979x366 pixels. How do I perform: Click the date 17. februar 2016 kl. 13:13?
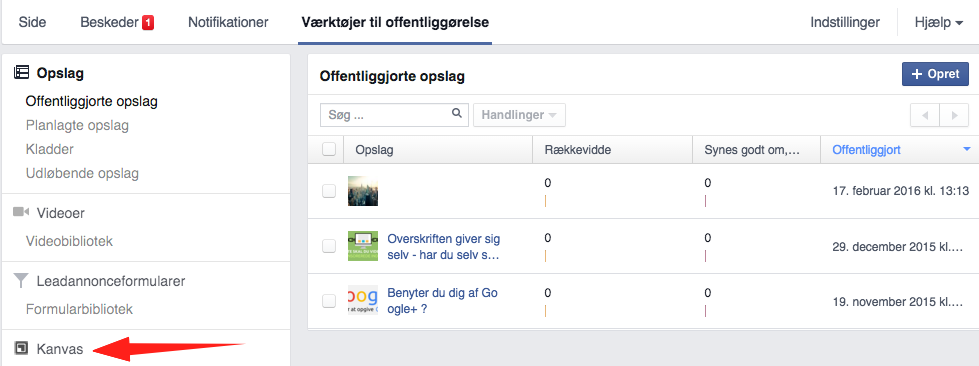coord(901,190)
